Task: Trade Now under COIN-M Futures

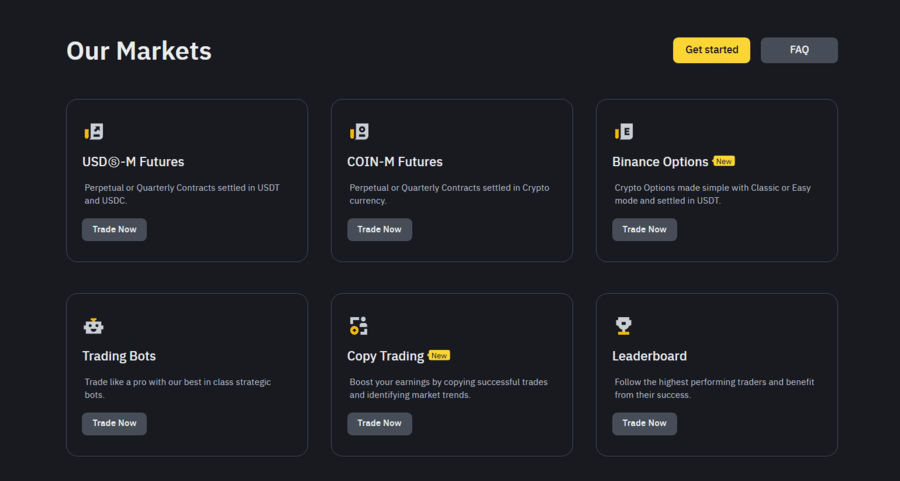Action: point(379,230)
